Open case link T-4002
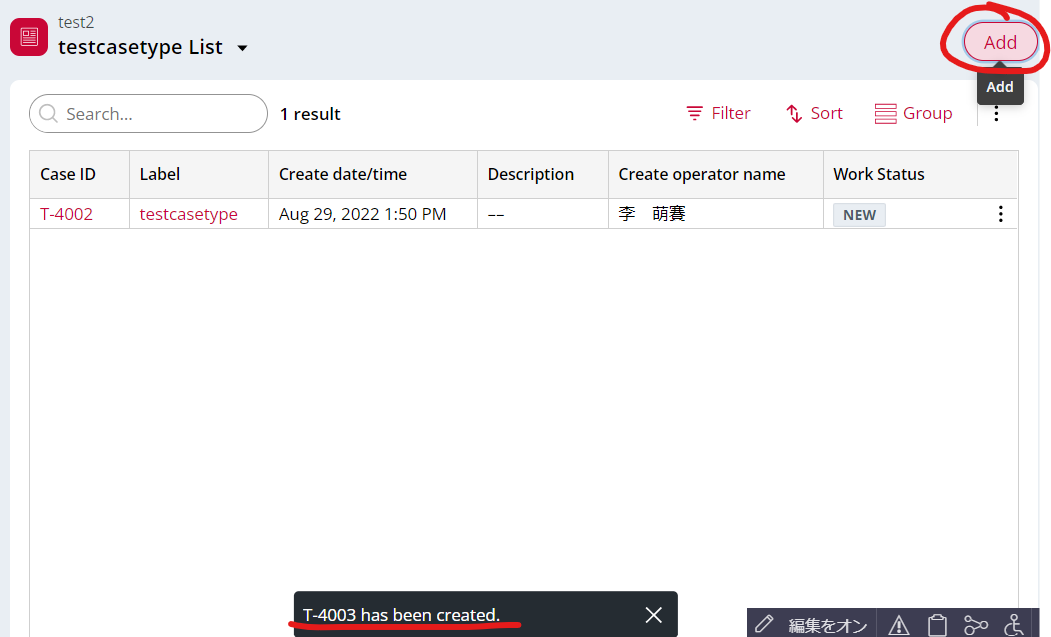 click(66, 214)
